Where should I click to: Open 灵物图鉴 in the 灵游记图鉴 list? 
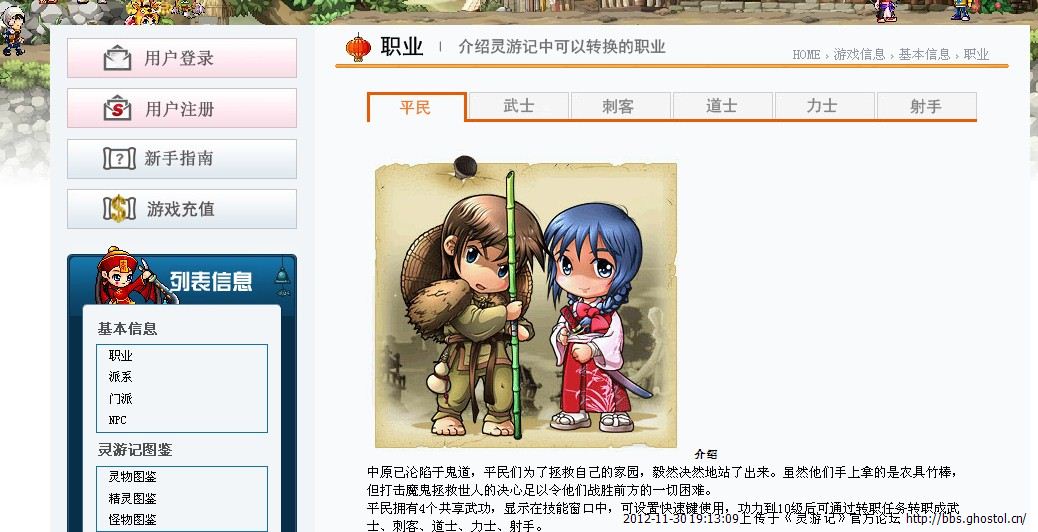pos(132,476)
